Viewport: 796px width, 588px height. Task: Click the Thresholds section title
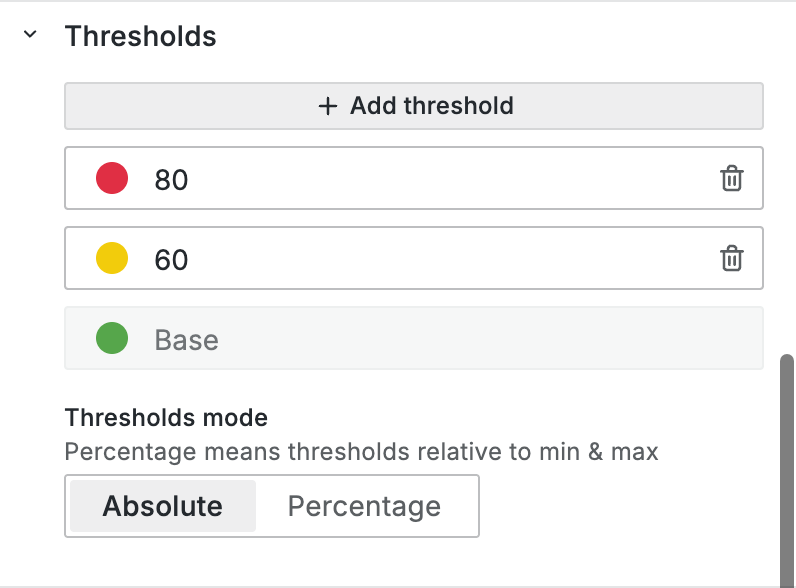tap(140, 36)
